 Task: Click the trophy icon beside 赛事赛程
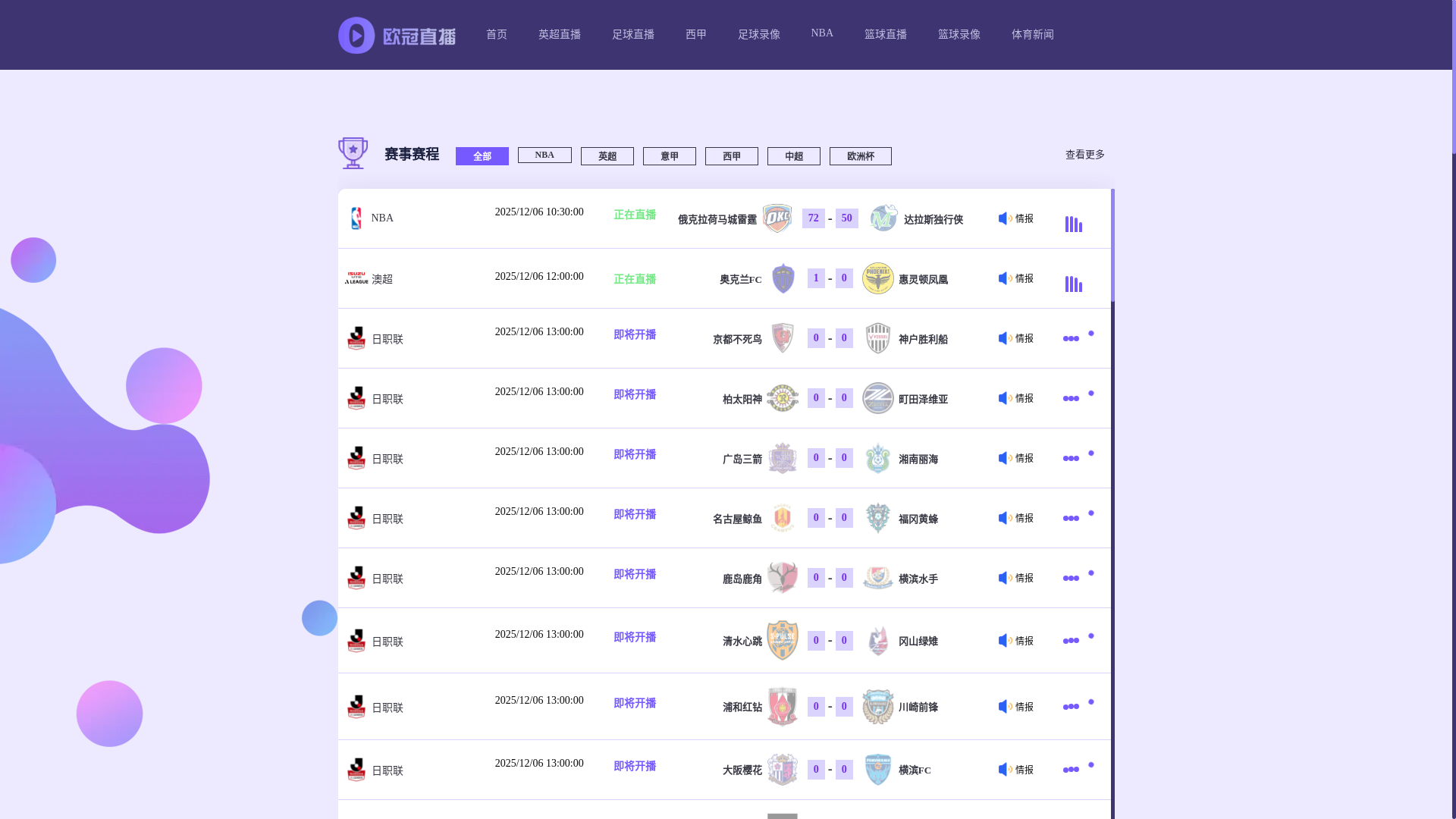tap(353, 153)
